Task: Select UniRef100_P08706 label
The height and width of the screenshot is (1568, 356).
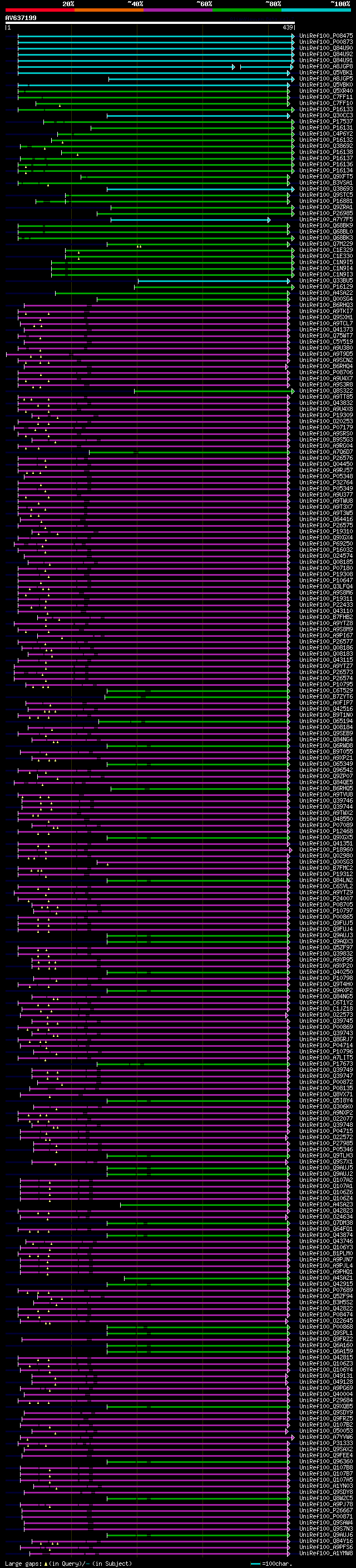Action: click(x=326, y=373)
